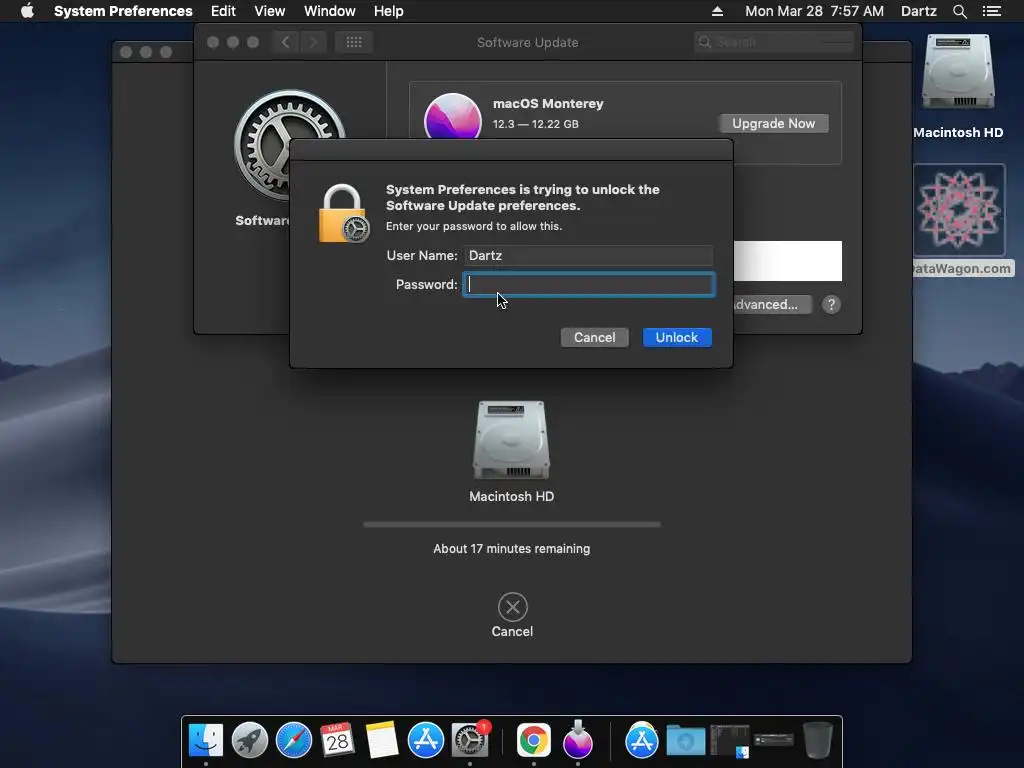Open the Edit menu
The image size is (1024, 768).
[223, 11]
